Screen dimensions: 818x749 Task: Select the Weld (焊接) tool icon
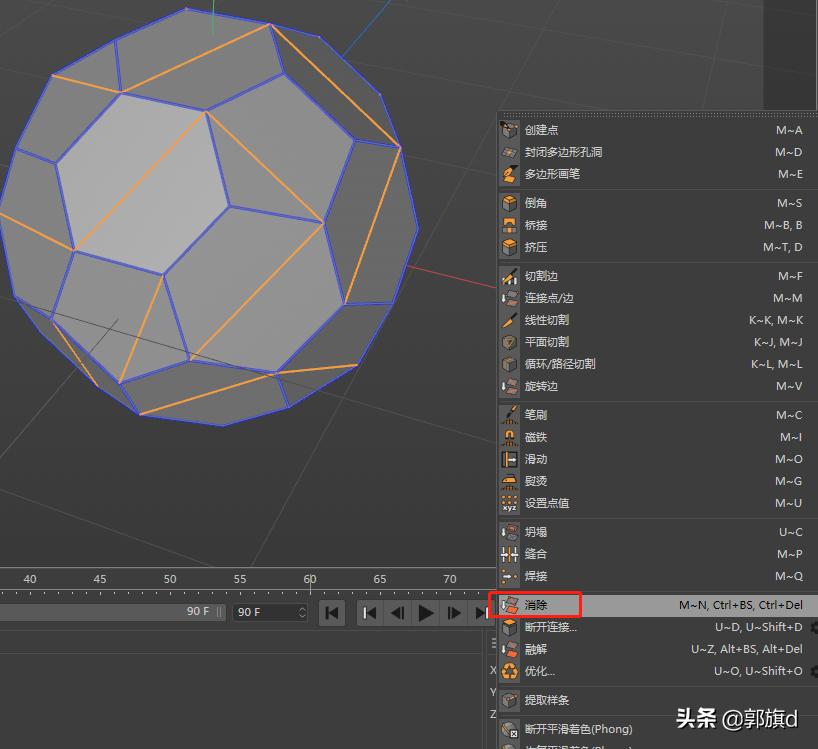(510, 576)
